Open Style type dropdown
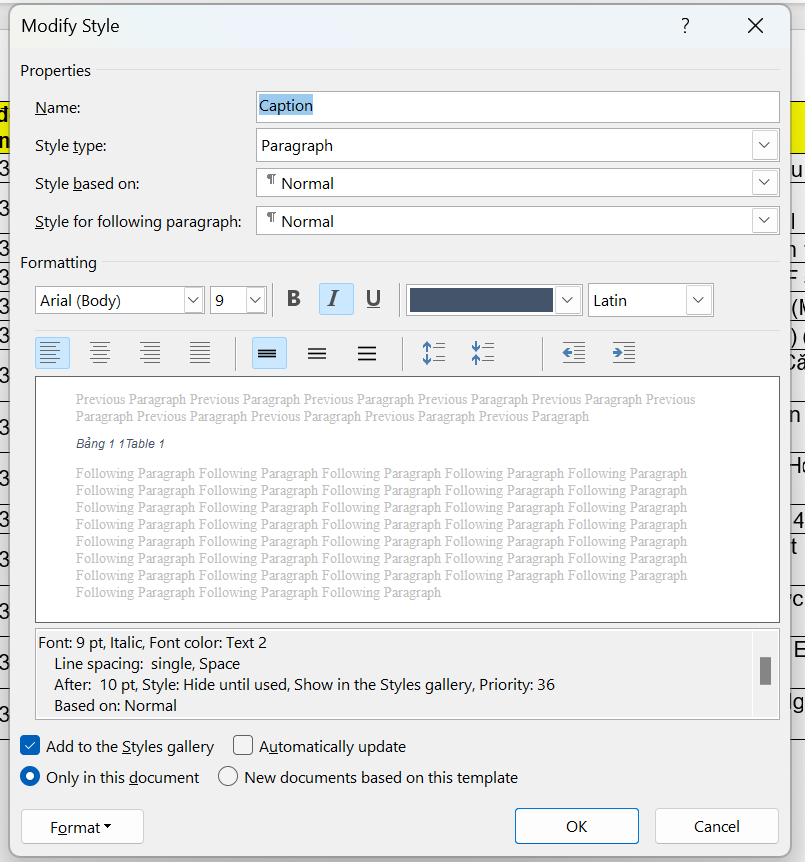805x862 pixels. 764,145
